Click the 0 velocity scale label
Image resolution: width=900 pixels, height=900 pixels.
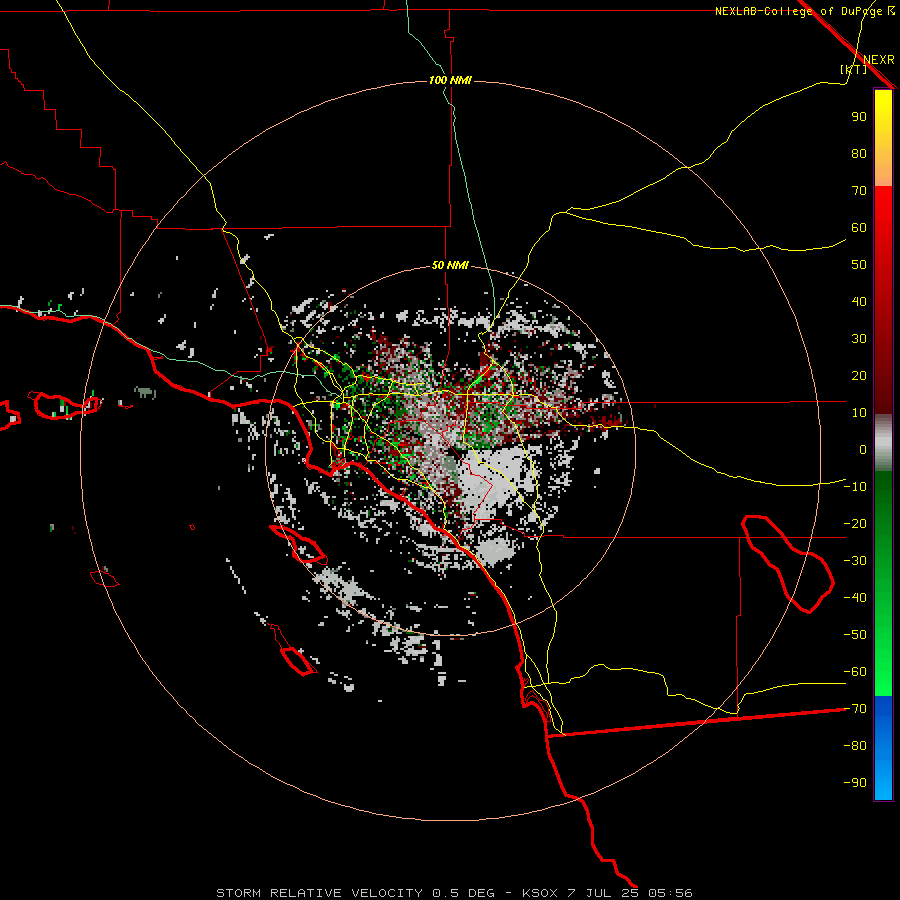(863, 449)
